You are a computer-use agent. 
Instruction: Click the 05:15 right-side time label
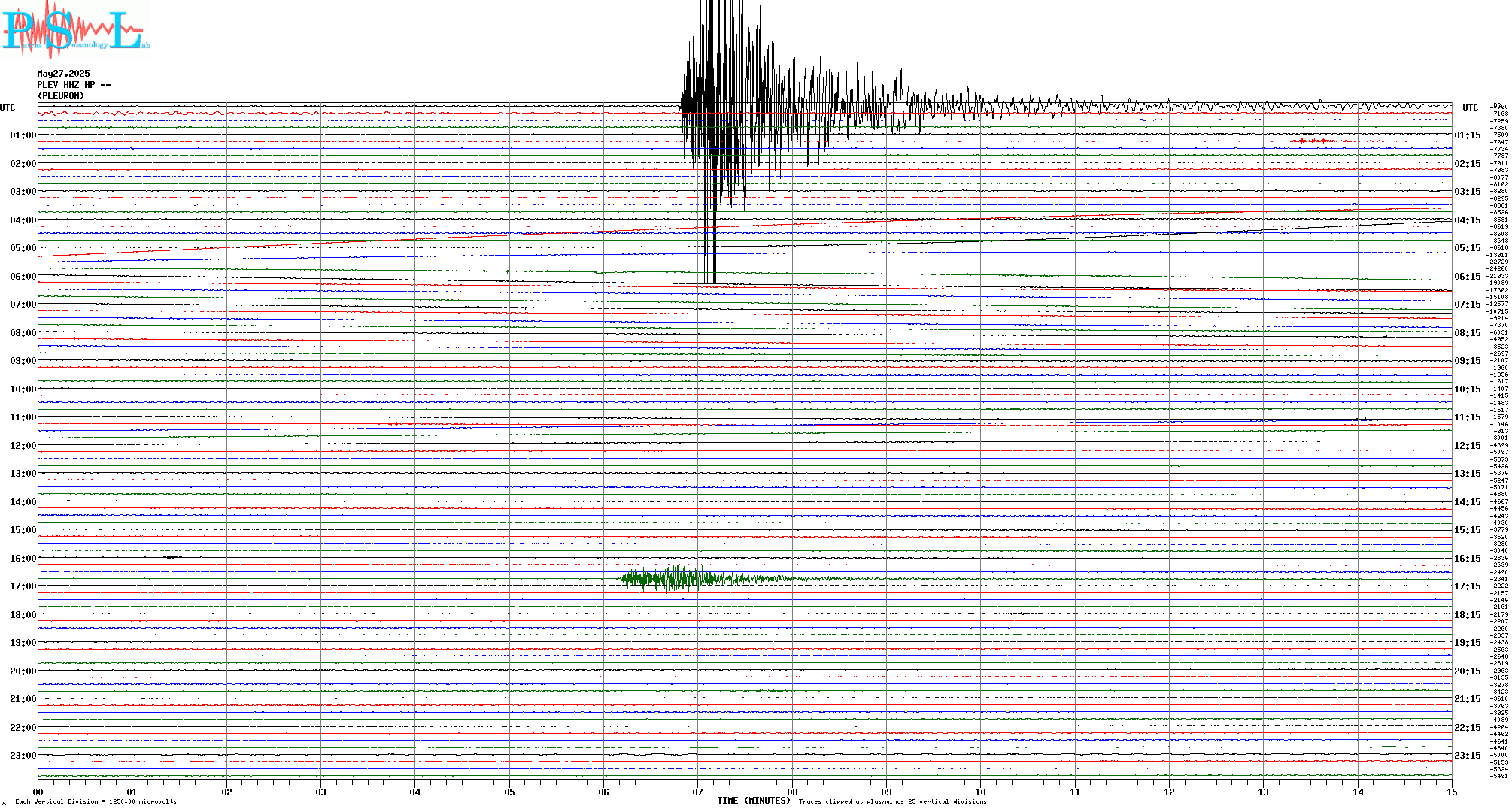(1467, 248)
